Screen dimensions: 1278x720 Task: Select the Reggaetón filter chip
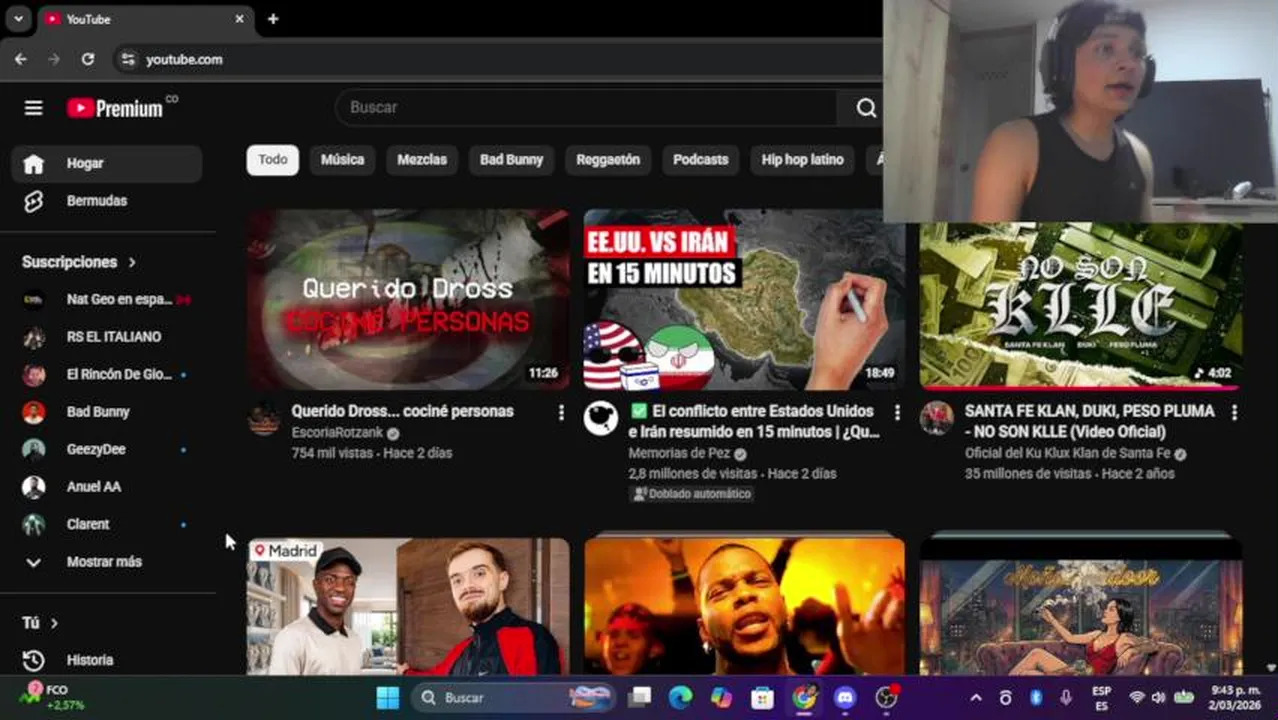point(608,160)
